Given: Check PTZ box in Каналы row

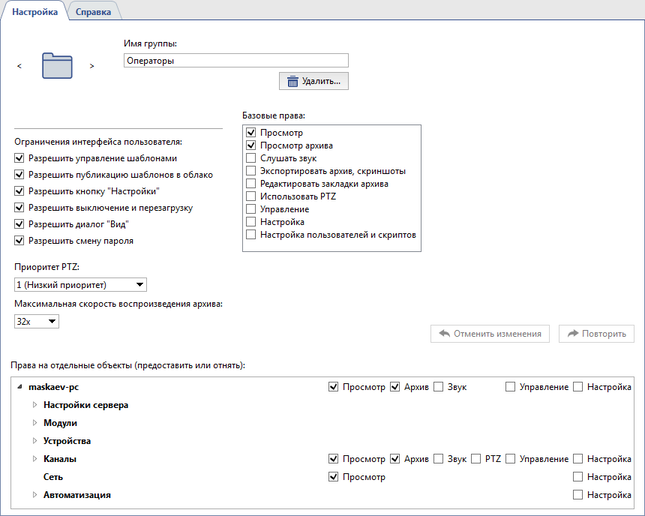Looking at the screenshot, I should click(476, 459).
